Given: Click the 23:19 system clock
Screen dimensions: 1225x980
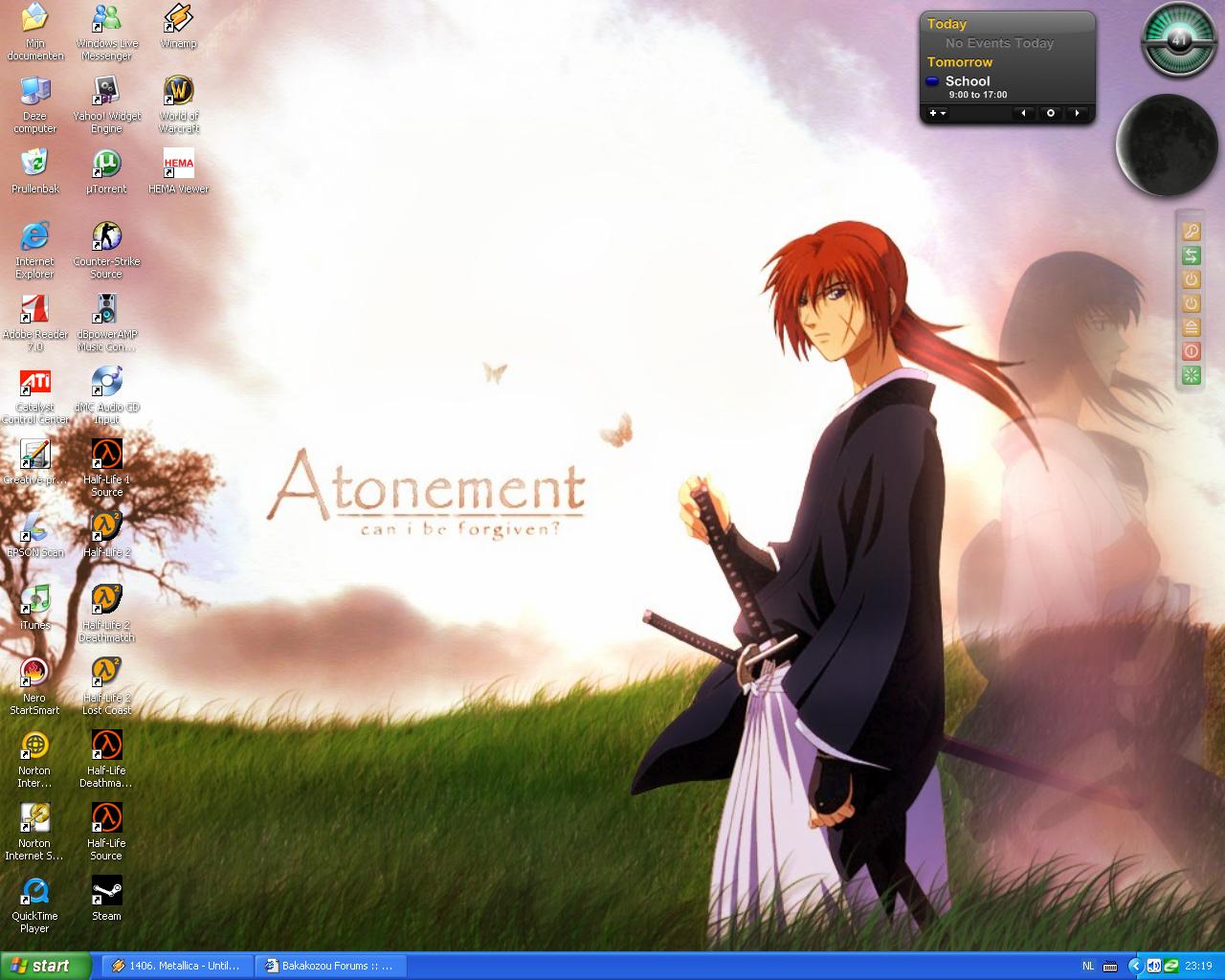Looking at the screenshot, I should pos(1198,967).
